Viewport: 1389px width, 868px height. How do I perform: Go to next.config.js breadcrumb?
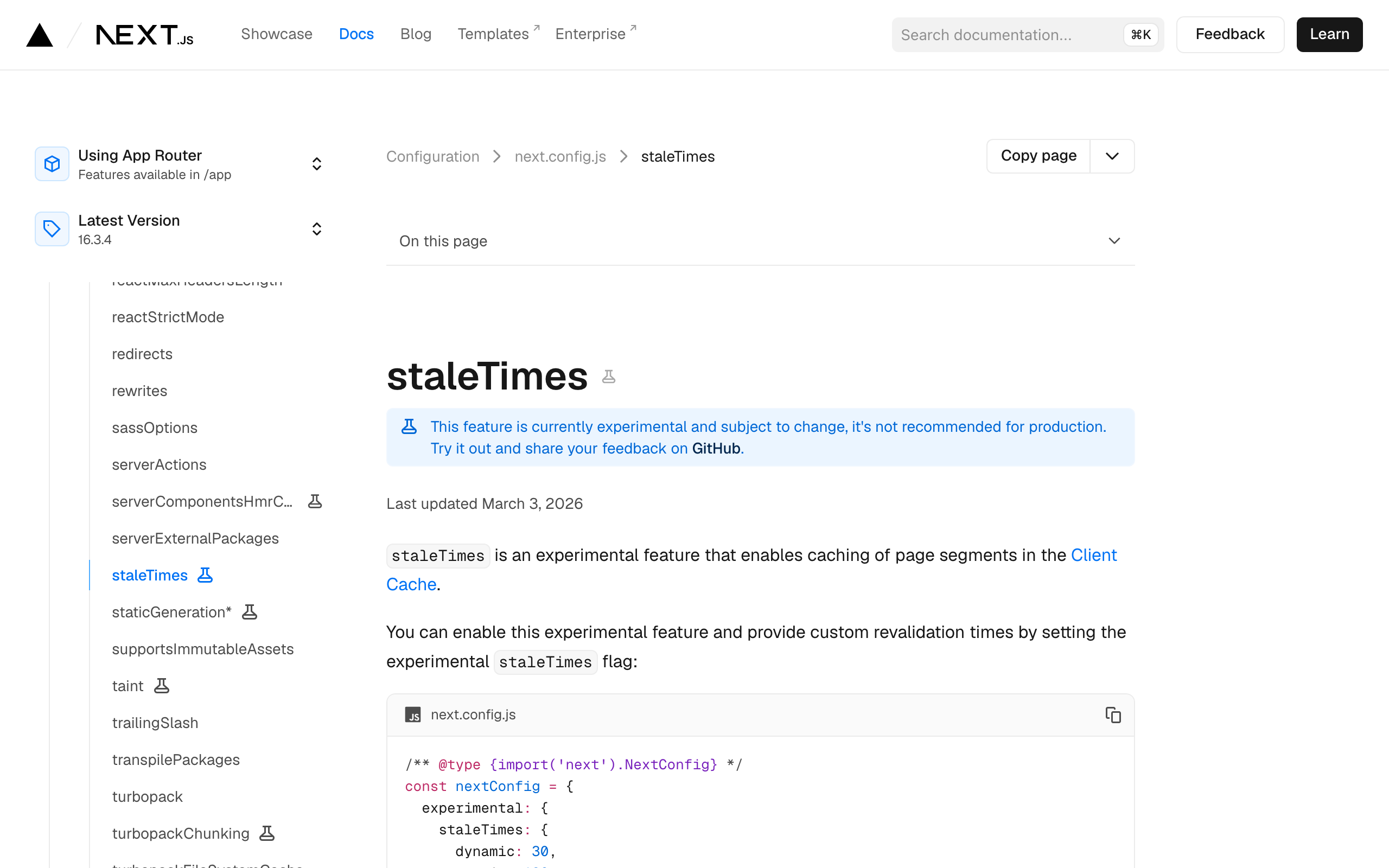click(x=560, y=157)
